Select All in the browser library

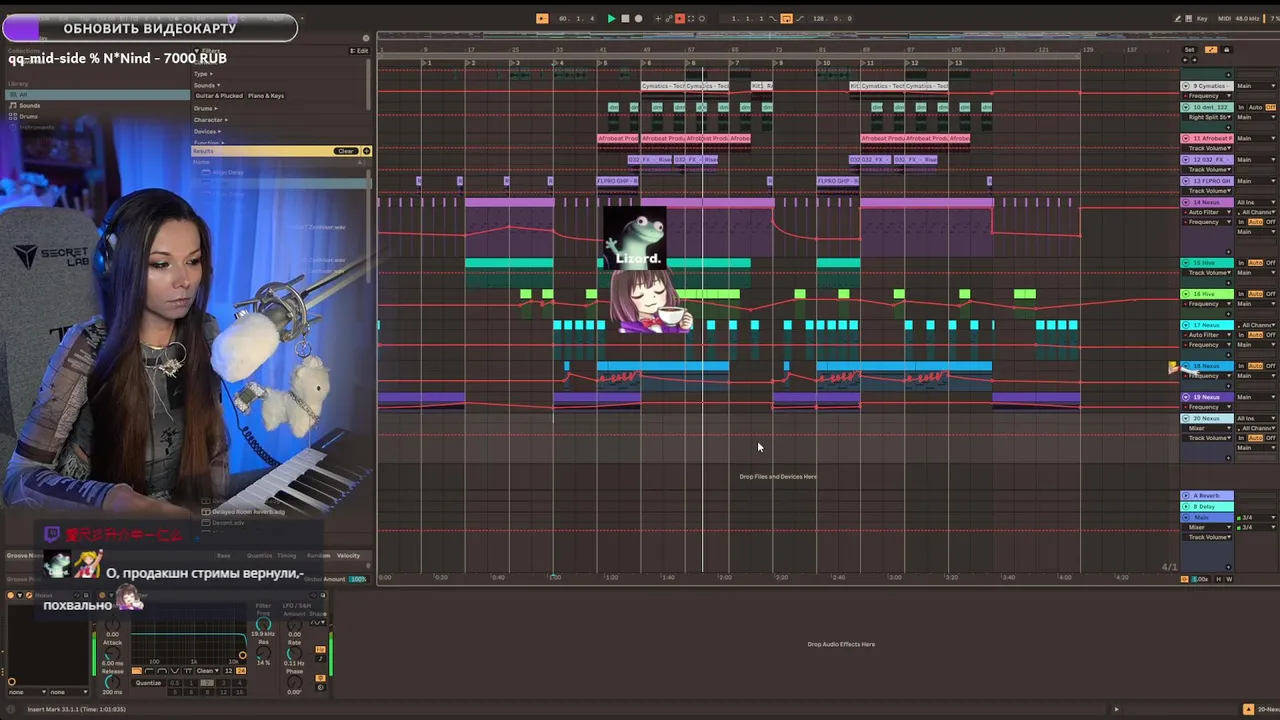pyautogui.click(x=97, y=95)
